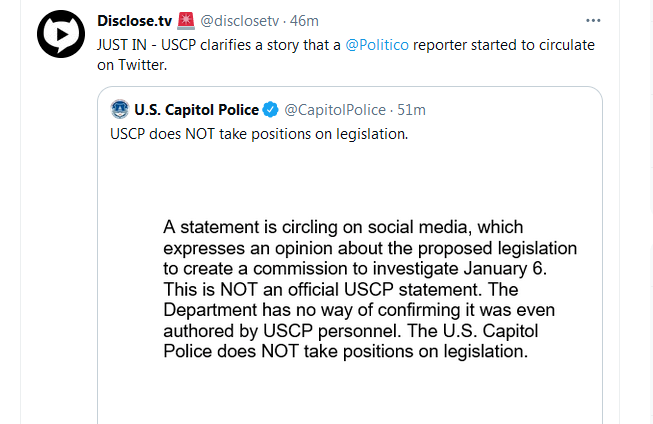653x424 pixels.
Task: Click the red siren emoji after Disclose.tv
Action: click(x=186, y=20)
